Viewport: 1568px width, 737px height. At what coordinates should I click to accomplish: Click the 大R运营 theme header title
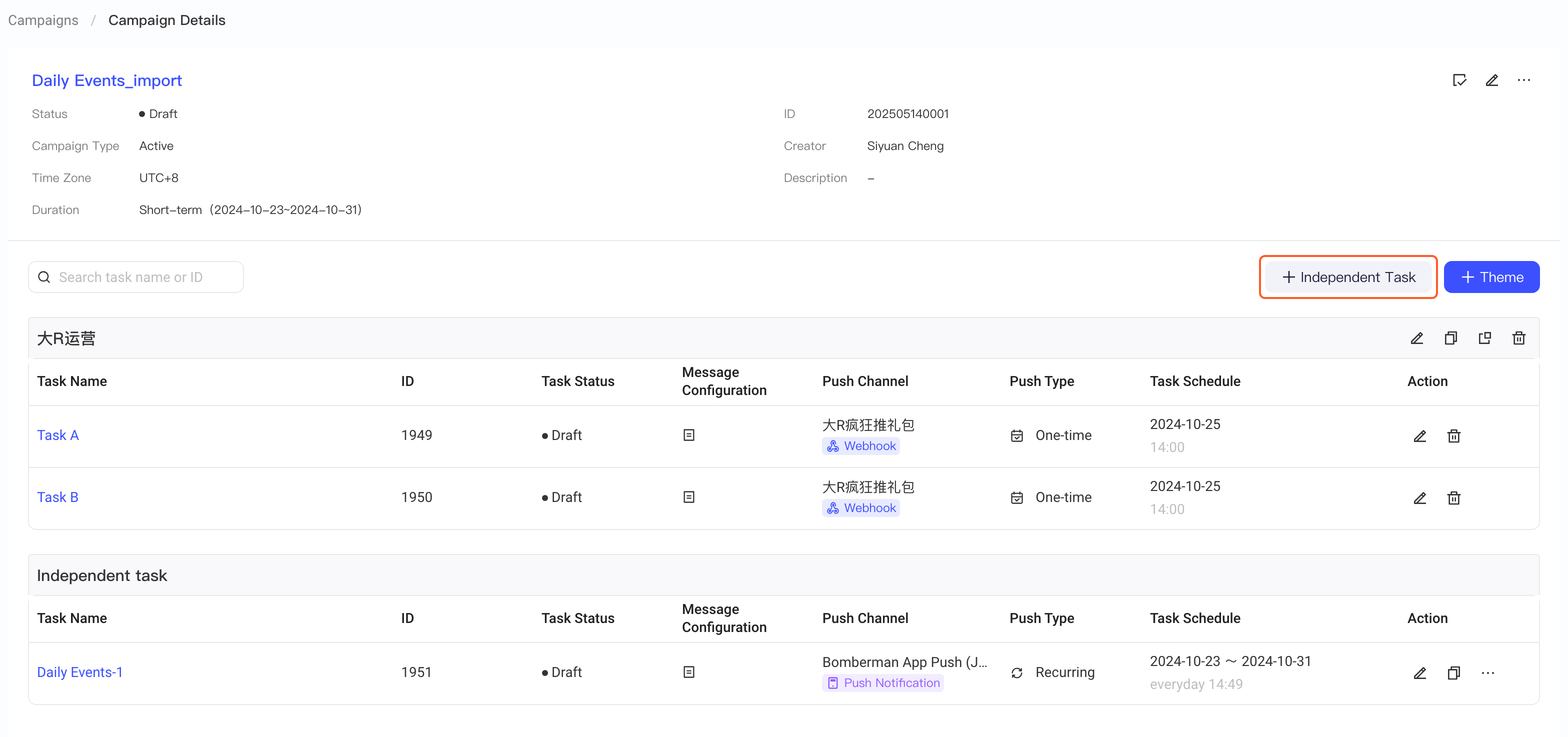[66, 338]
